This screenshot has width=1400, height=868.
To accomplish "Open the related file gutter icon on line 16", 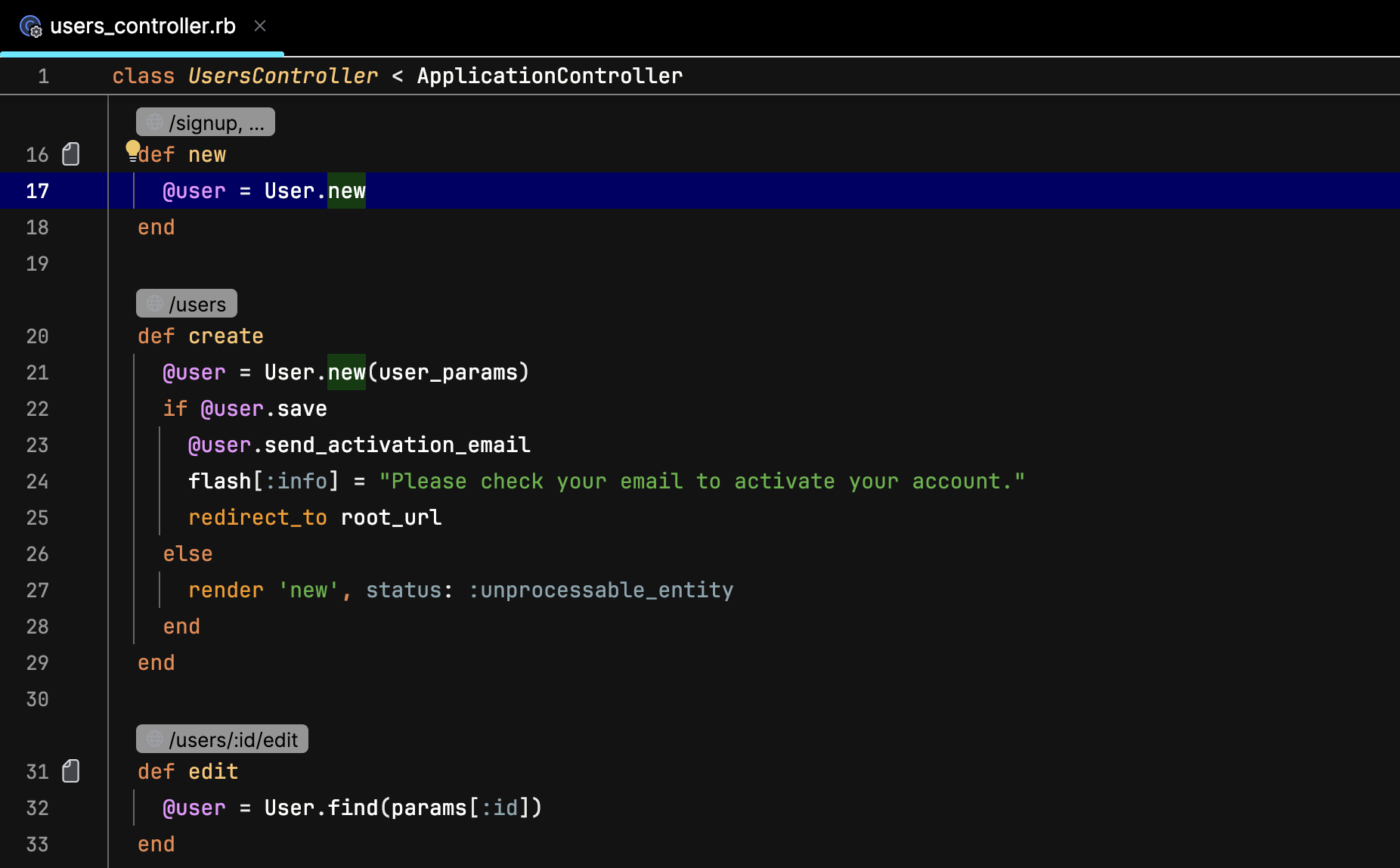I will tap(70, 153).
